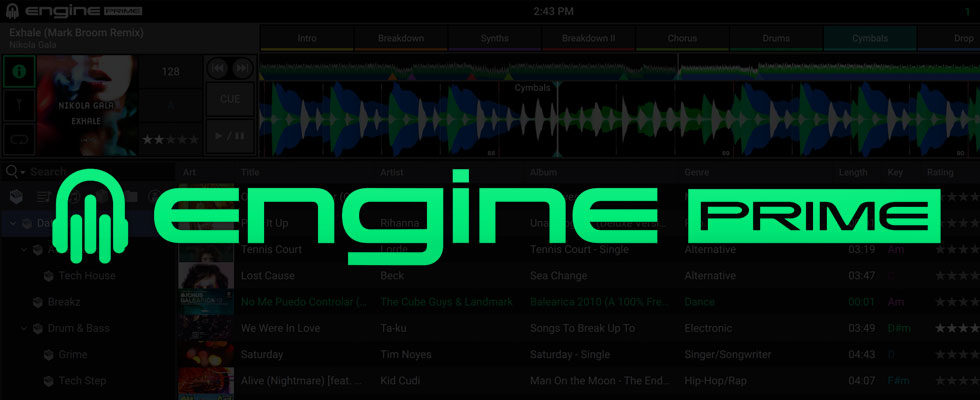Click the We Were In Love album art

[206, 328]
